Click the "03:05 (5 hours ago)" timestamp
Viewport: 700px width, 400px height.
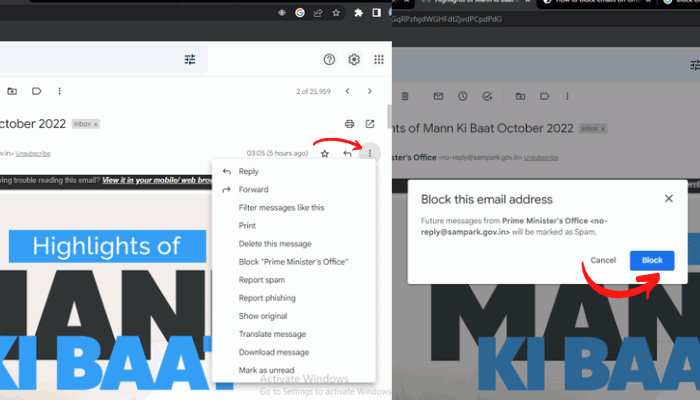point(277,154)
